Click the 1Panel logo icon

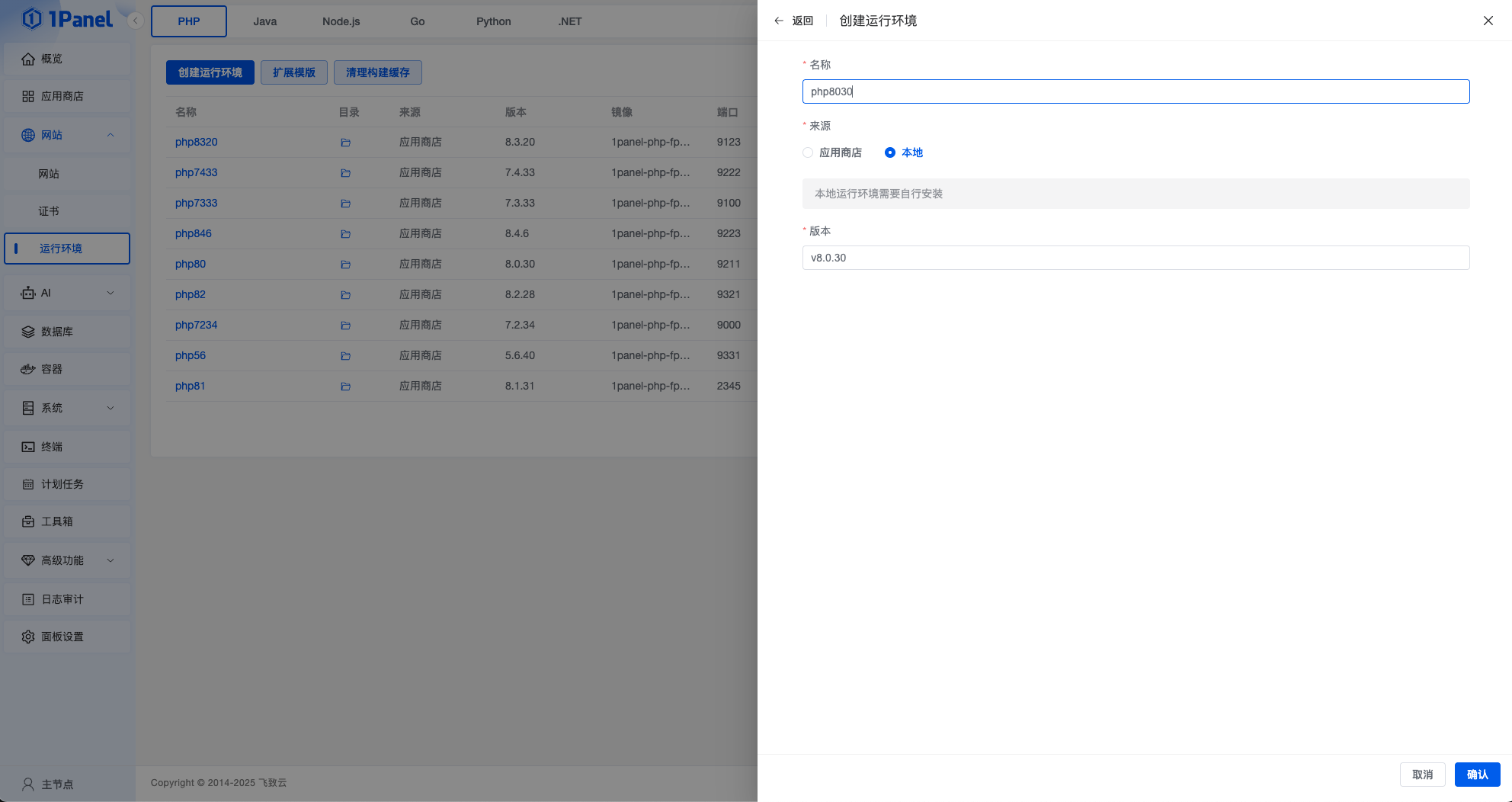[x=32, y=19]
